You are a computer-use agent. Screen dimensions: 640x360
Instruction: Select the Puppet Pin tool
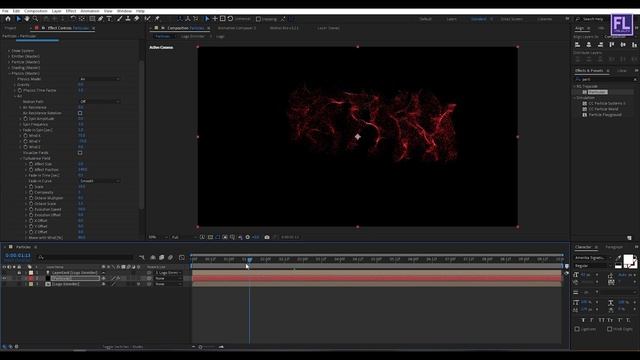157,19
